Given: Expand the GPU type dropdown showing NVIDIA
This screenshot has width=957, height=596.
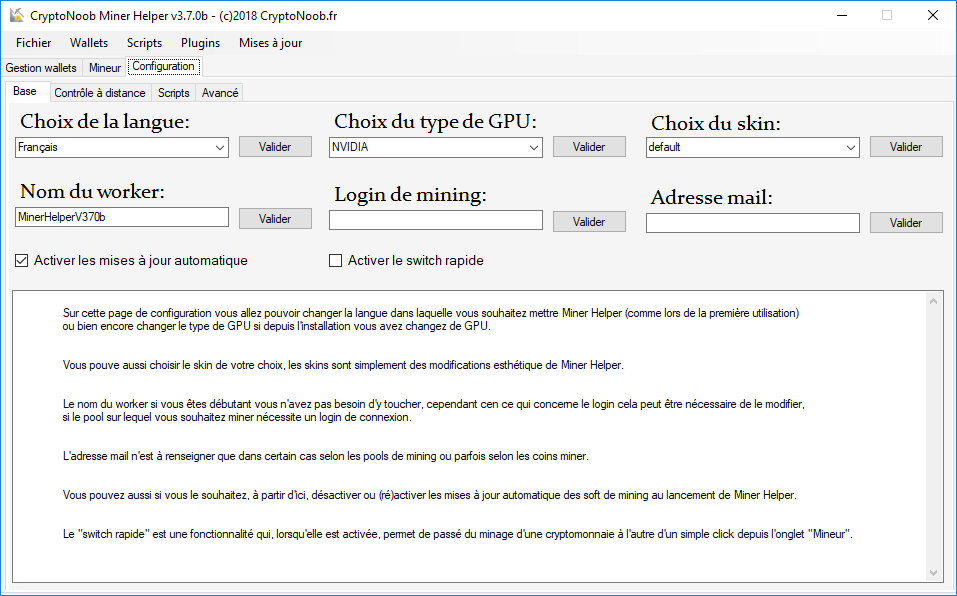Looking at the screenshot, I should point(533,148).
